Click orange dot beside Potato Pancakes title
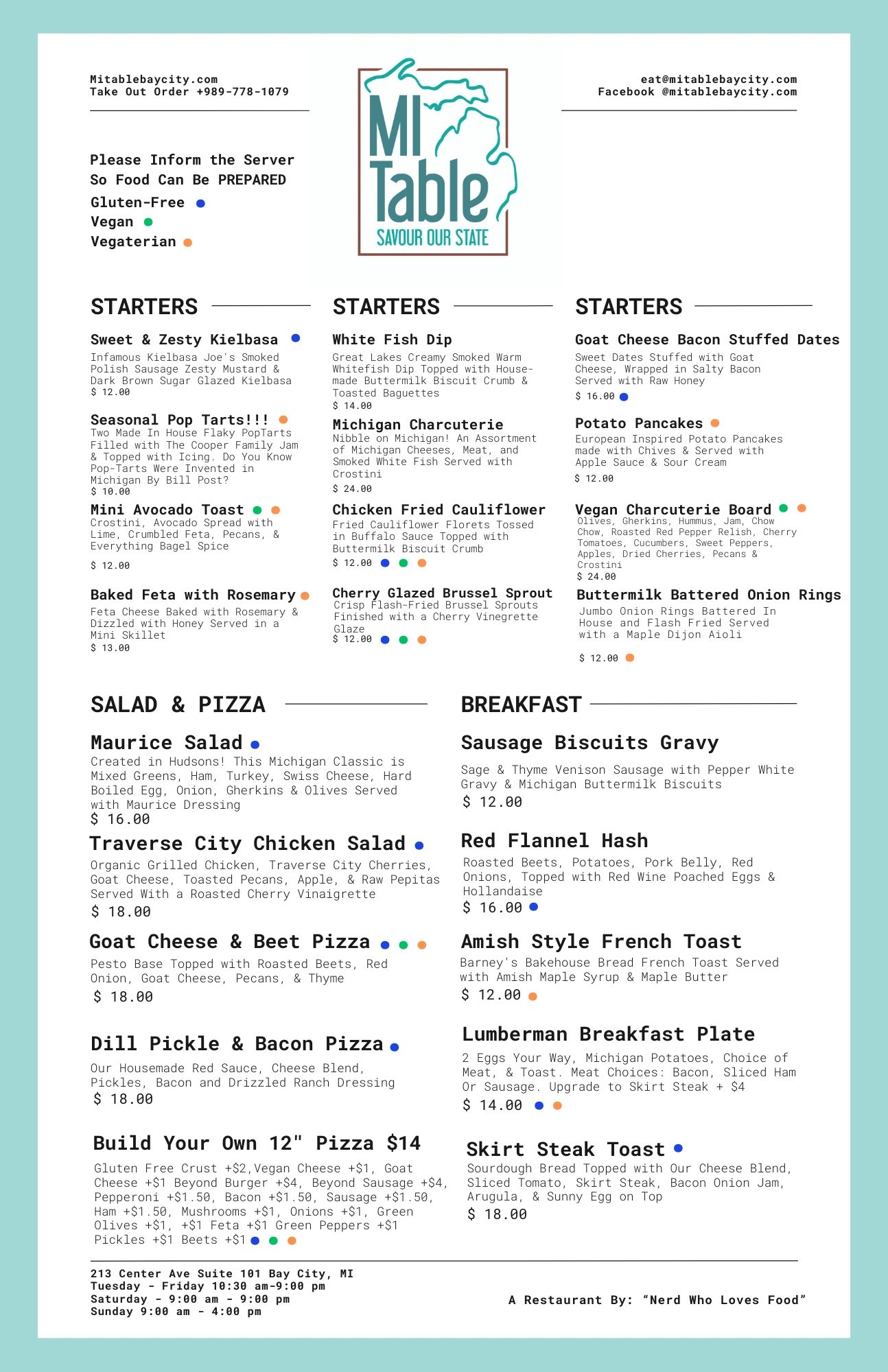The height and width of the screenshot is (1372, 888). pyautogui.click(x=715, y=423)
